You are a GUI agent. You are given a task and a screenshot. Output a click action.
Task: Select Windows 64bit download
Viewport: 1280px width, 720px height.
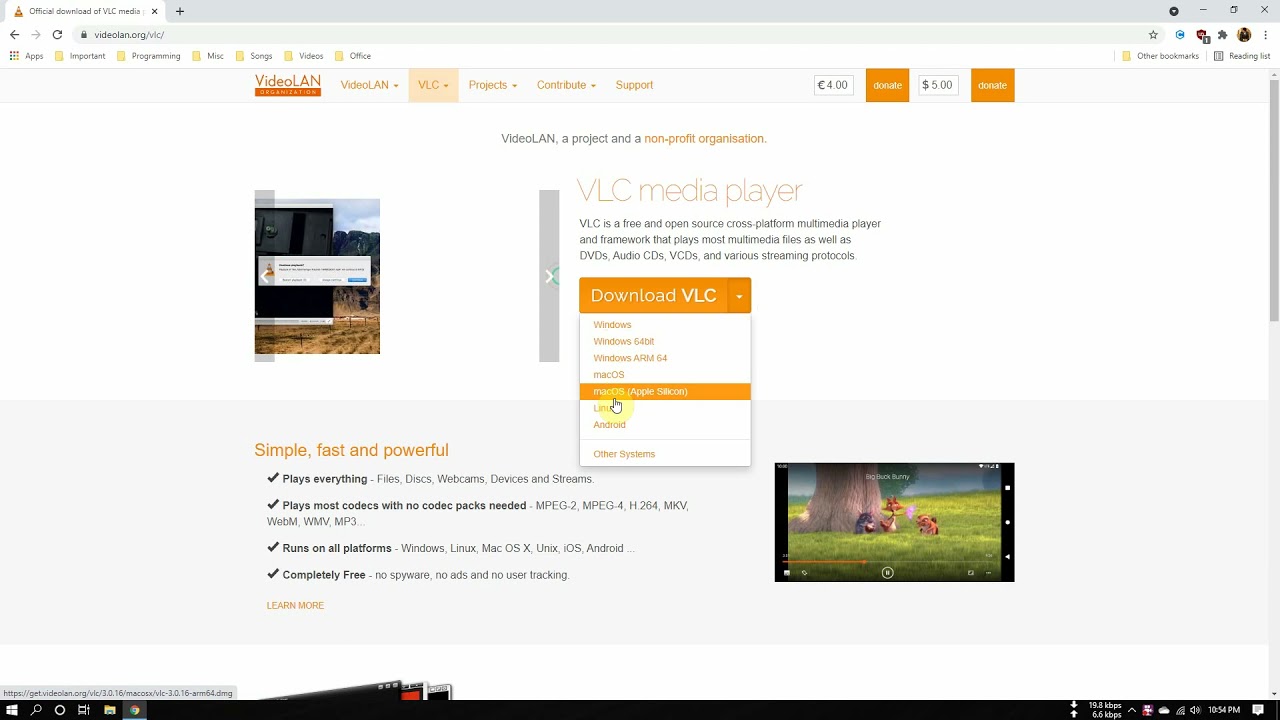coord(624,341)
